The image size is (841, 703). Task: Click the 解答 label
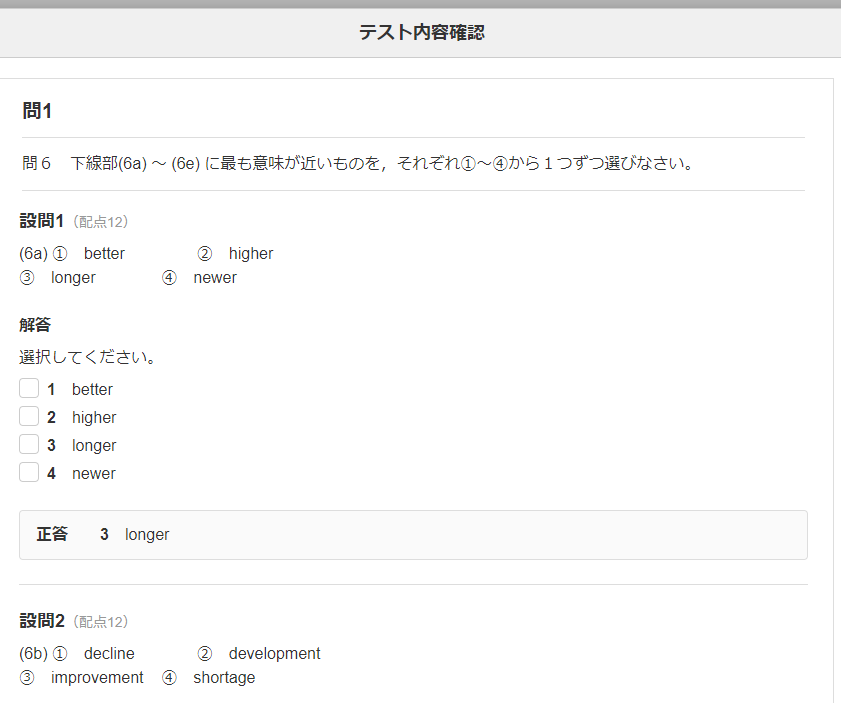(x=35, y=325)
